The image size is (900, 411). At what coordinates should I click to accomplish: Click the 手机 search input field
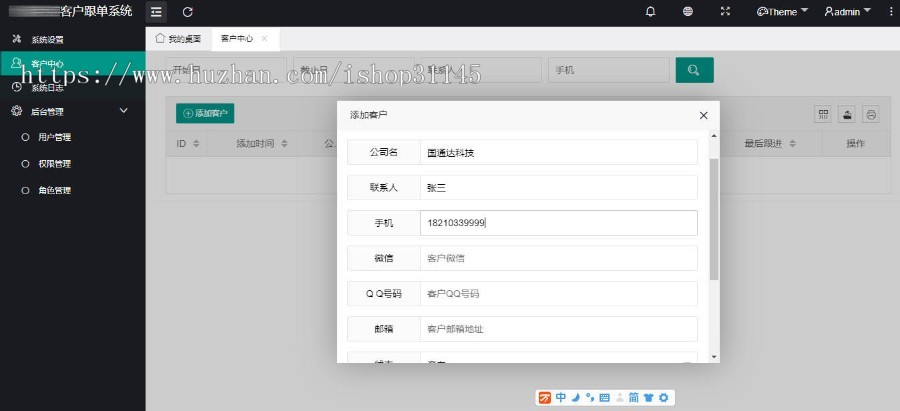[x=608, y=70]
